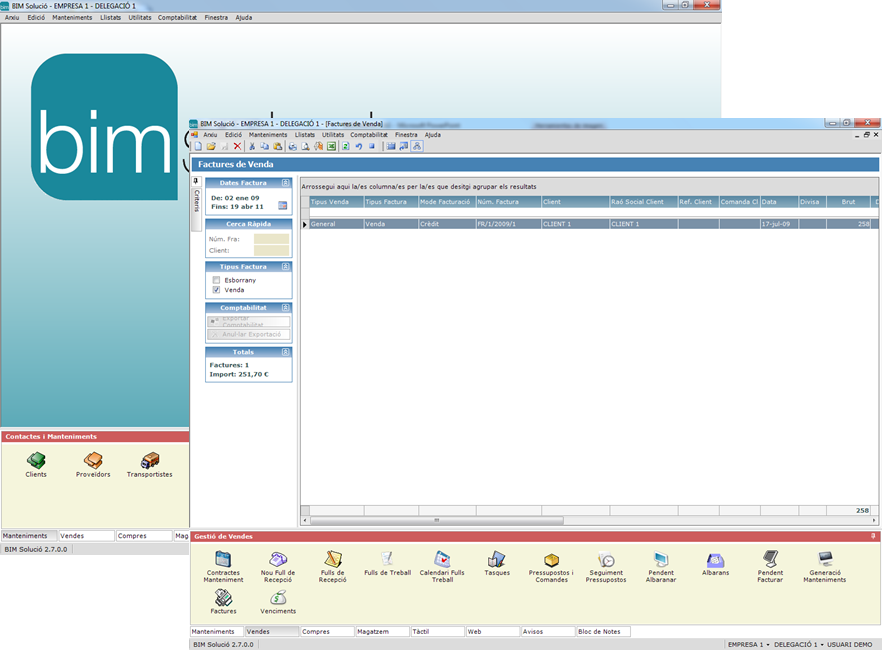Open Arxiu menu in front window

210,135
